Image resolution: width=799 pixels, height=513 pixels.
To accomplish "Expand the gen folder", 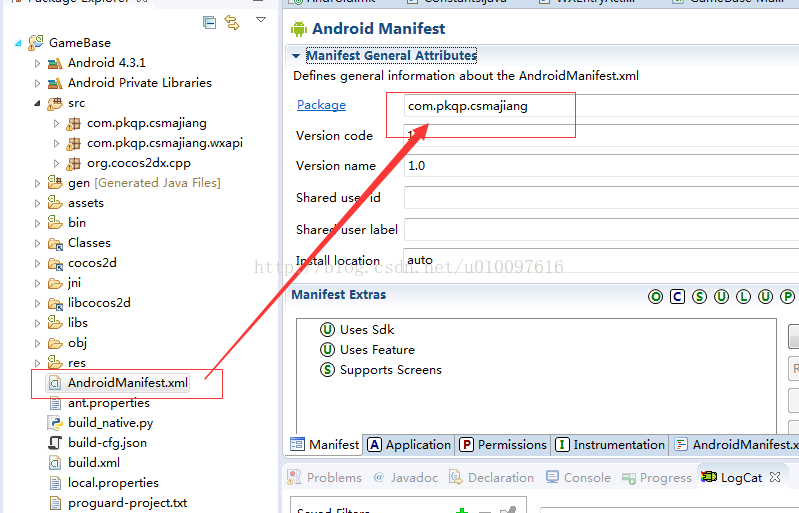I will tap(37, 183).
